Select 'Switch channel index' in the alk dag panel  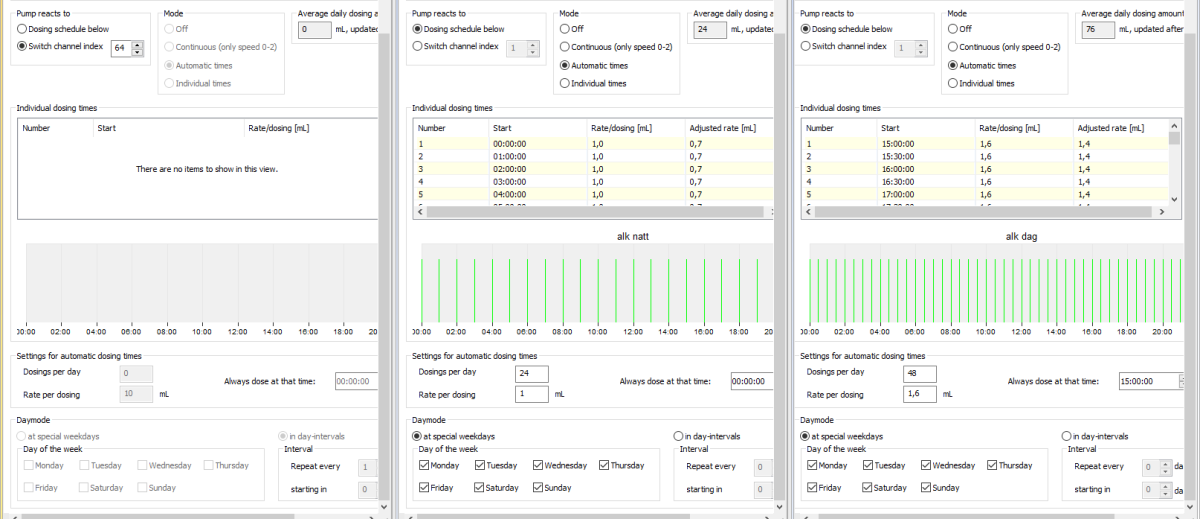(807, 46)
